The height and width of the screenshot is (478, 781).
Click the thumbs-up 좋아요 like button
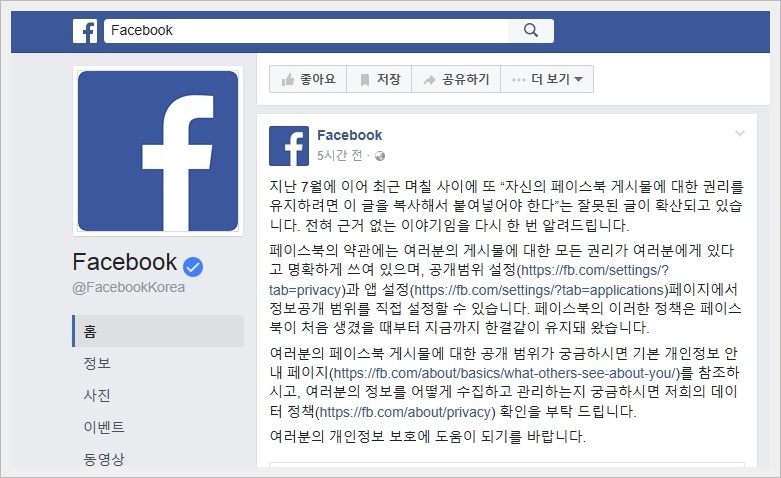(x=308, y=79)
